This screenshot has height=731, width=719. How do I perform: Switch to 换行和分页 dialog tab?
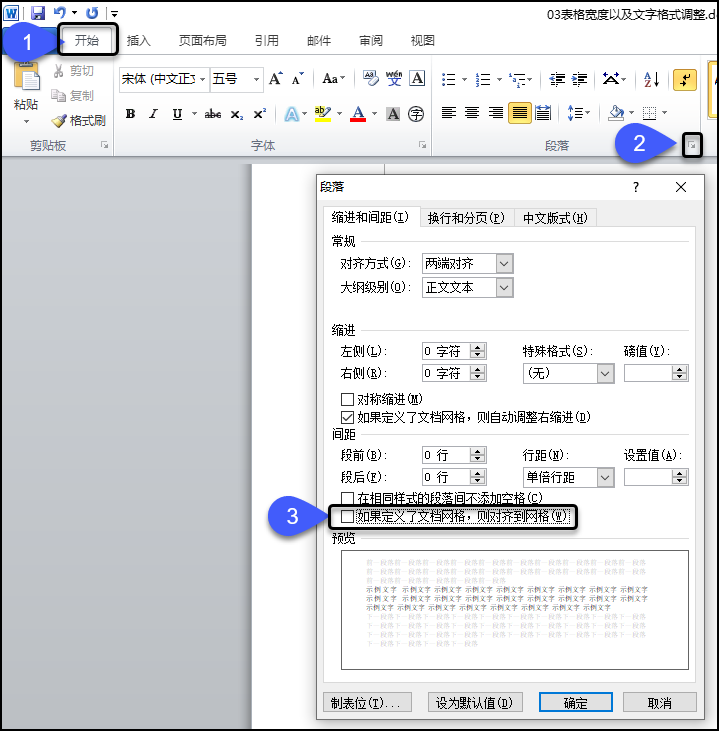point(466,218)
